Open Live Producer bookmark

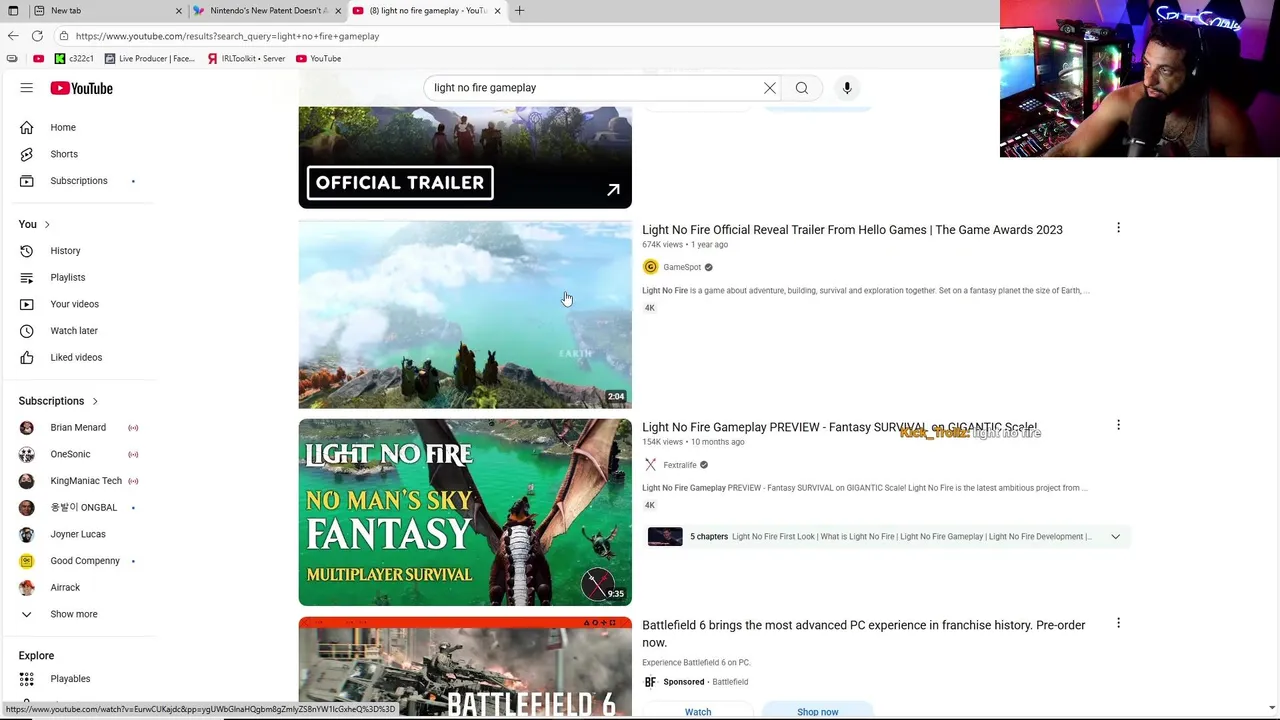[x=150, y=59]
